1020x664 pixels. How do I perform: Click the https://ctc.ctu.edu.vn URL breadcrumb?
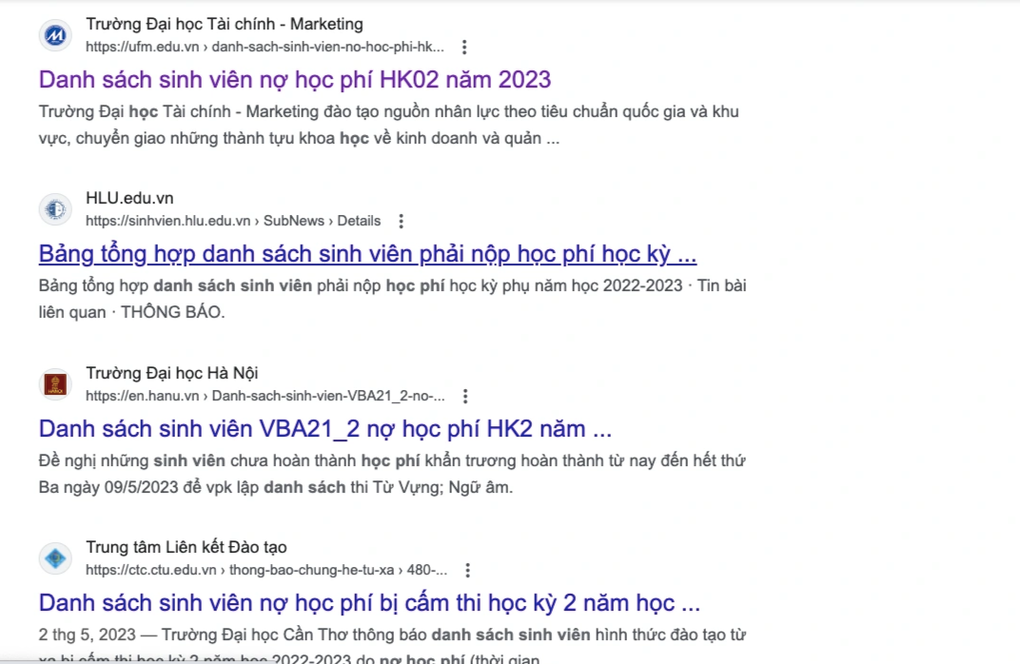(x=267, y=570)
